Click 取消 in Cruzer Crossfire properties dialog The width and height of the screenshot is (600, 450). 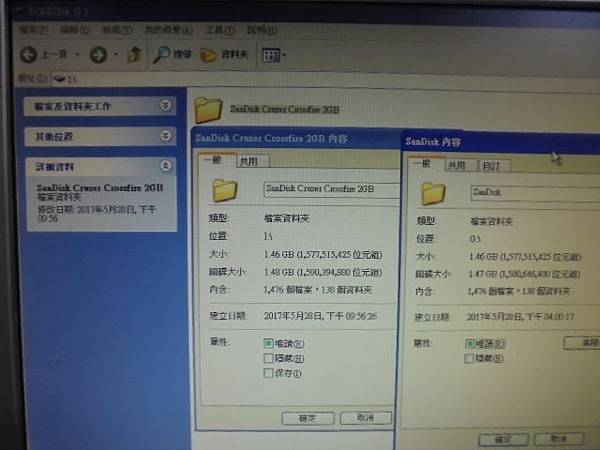(366, 418)
